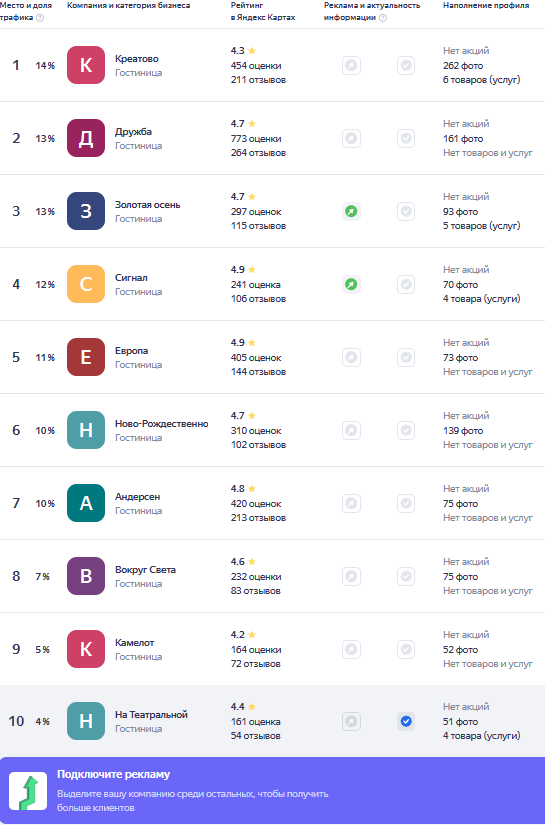Click the grey verified icon for Дружба
The image size is (545, 825).
pos(406,138)
